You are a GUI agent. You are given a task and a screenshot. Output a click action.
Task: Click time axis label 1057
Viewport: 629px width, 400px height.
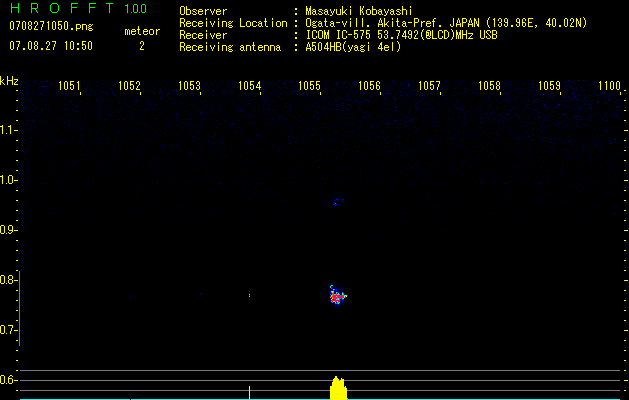click(430, 86)
